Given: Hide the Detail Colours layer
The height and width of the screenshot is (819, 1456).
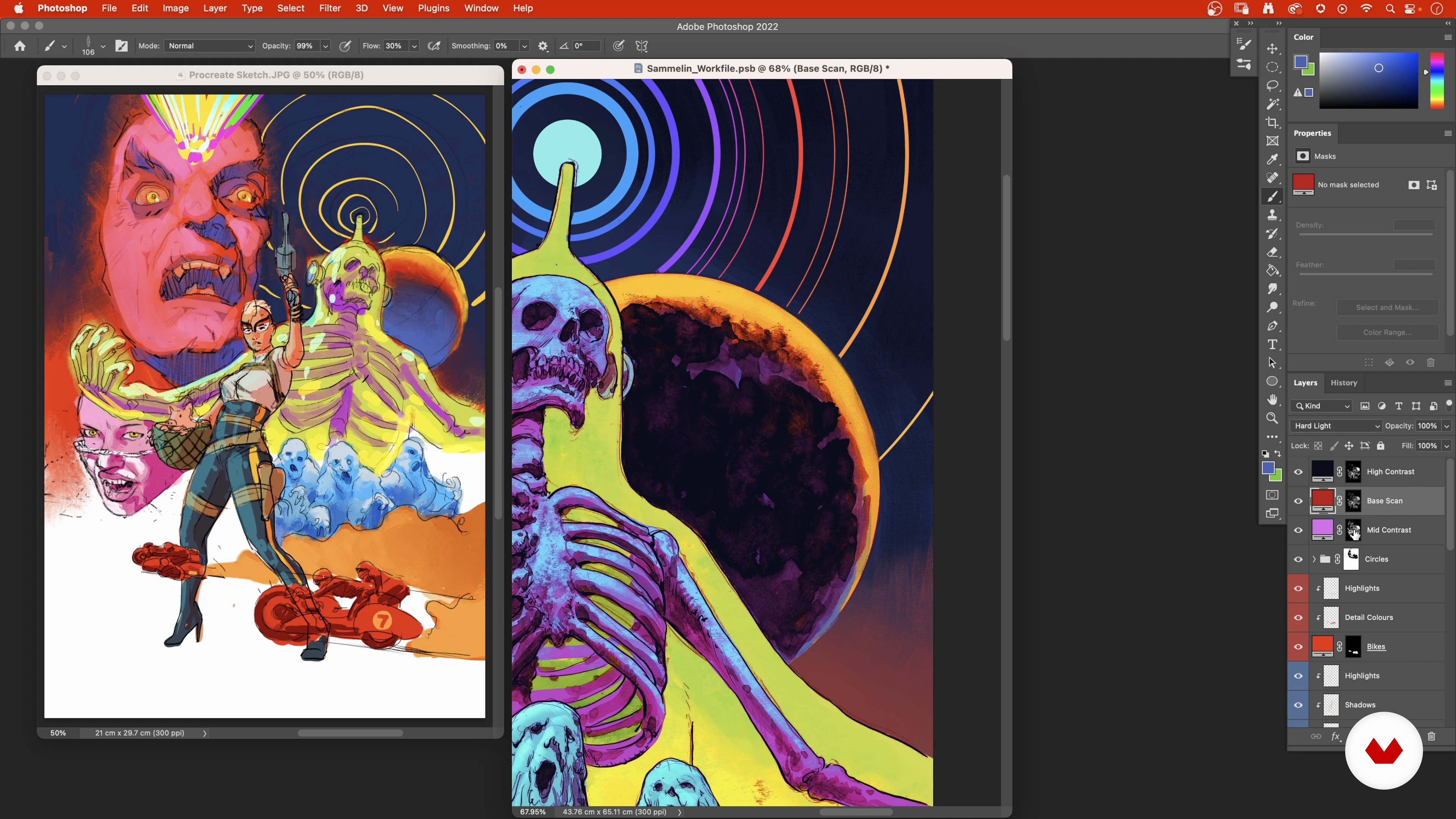Looking at the screenshot, I should [x=1298, y=618].
